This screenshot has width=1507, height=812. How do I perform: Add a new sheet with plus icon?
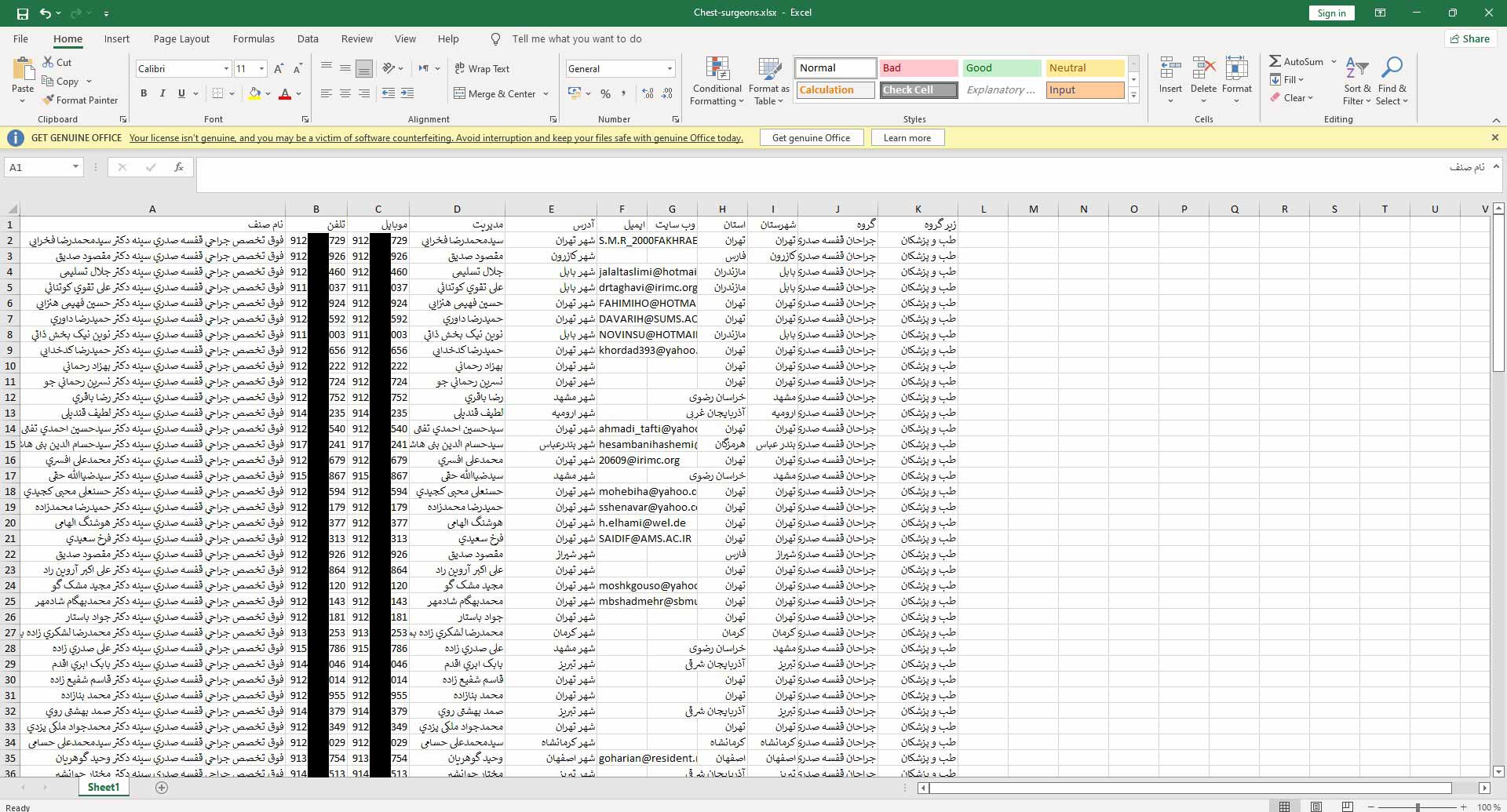(x=162, y=788)
